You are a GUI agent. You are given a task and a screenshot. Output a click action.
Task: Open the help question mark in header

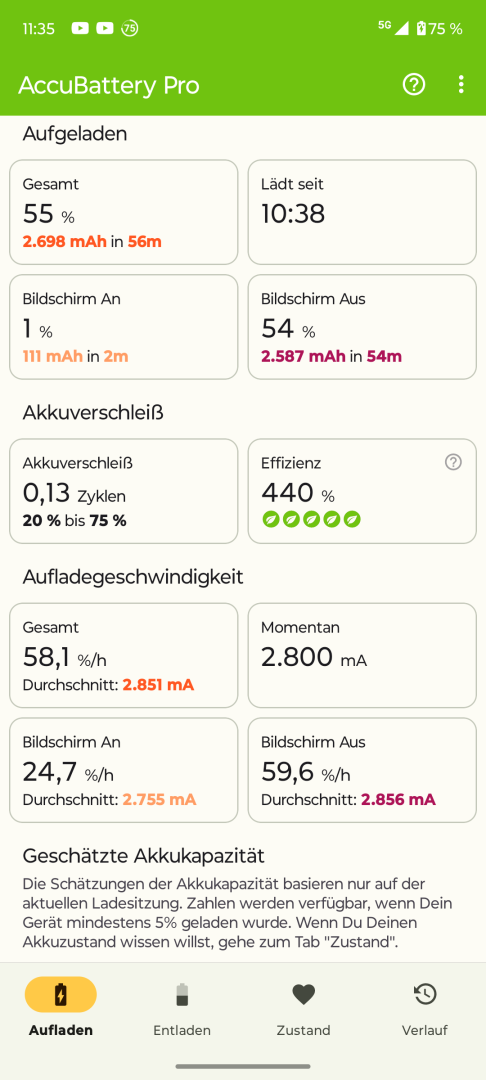click(x=414, y=85)
